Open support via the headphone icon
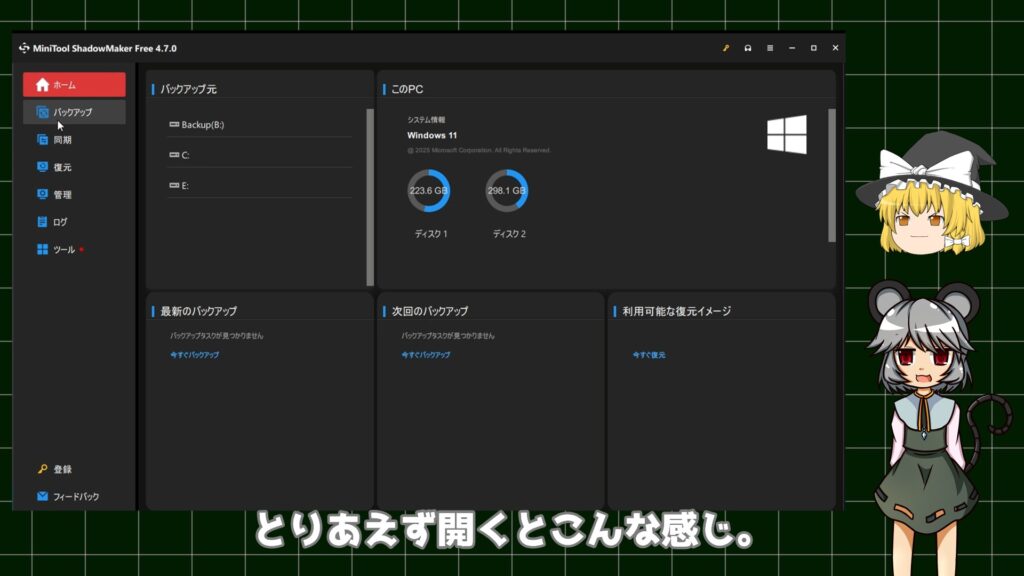The height and width of the screenshot is (576, 1024). [x=748, y=48]
